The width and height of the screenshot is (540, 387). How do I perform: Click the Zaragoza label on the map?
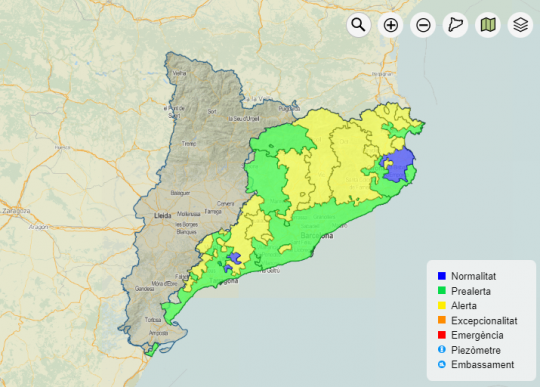pyautogui.click(x=16, y=211)
